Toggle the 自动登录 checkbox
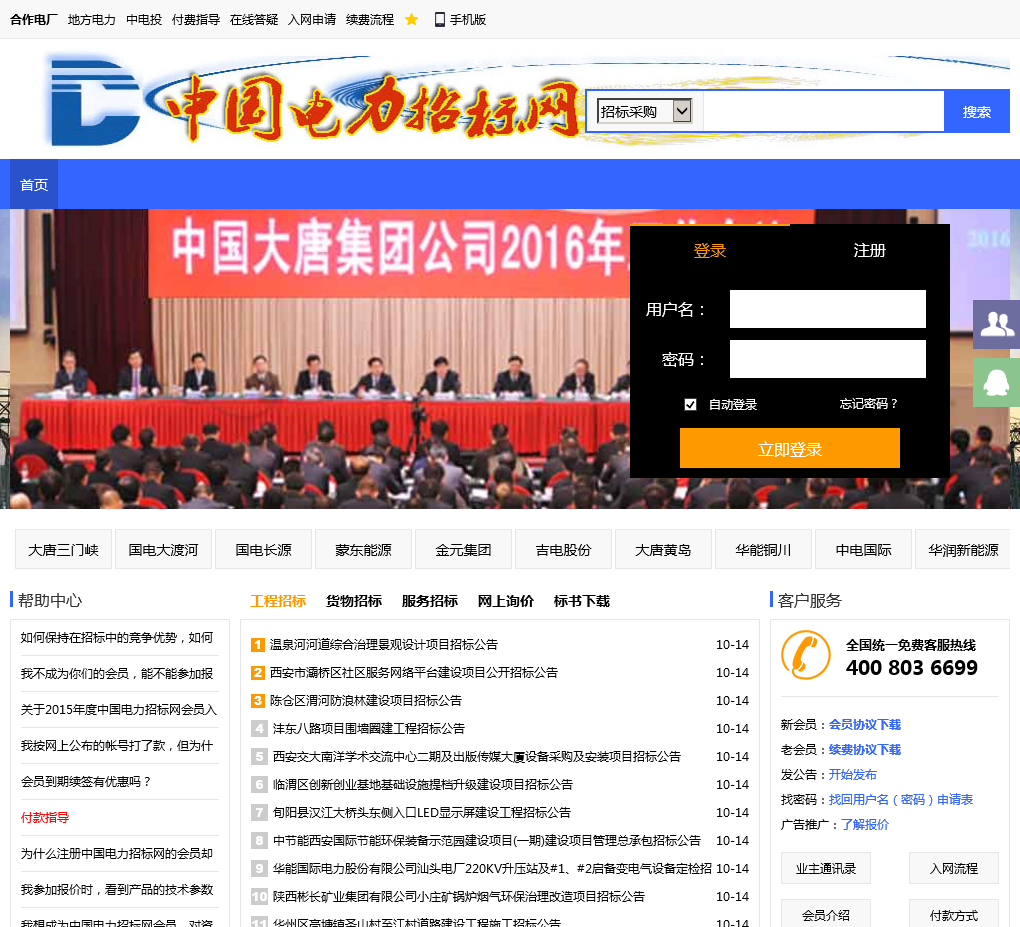 [690, 405]
